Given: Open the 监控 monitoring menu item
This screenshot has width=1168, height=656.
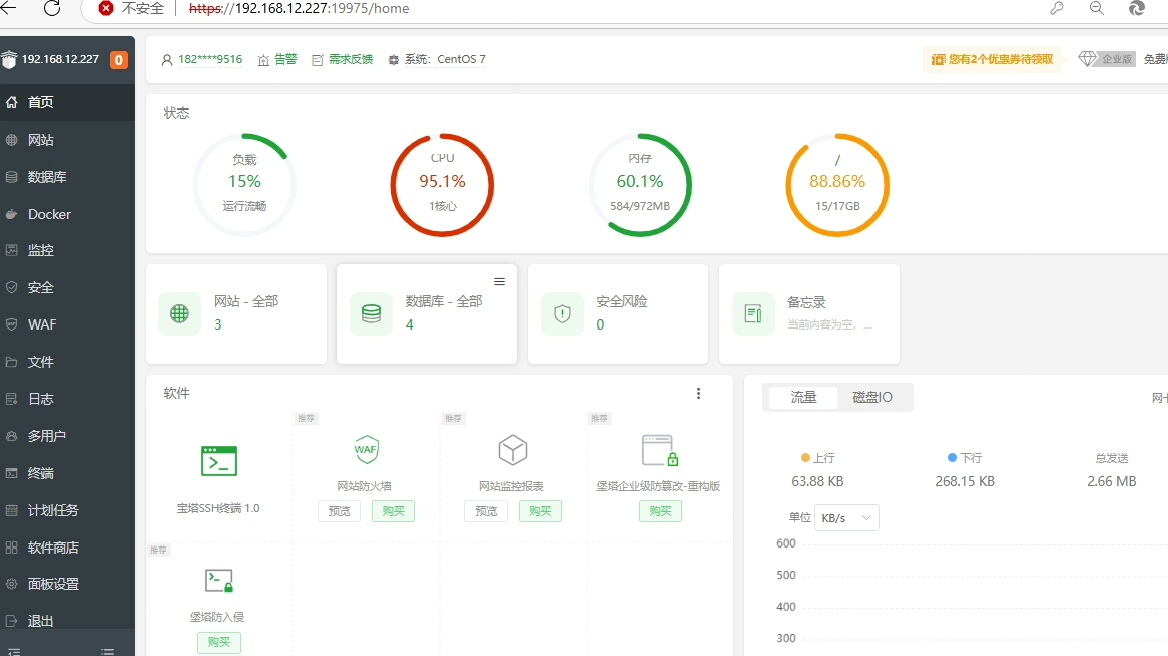Looking at the screenshot, I should (67, 250).
